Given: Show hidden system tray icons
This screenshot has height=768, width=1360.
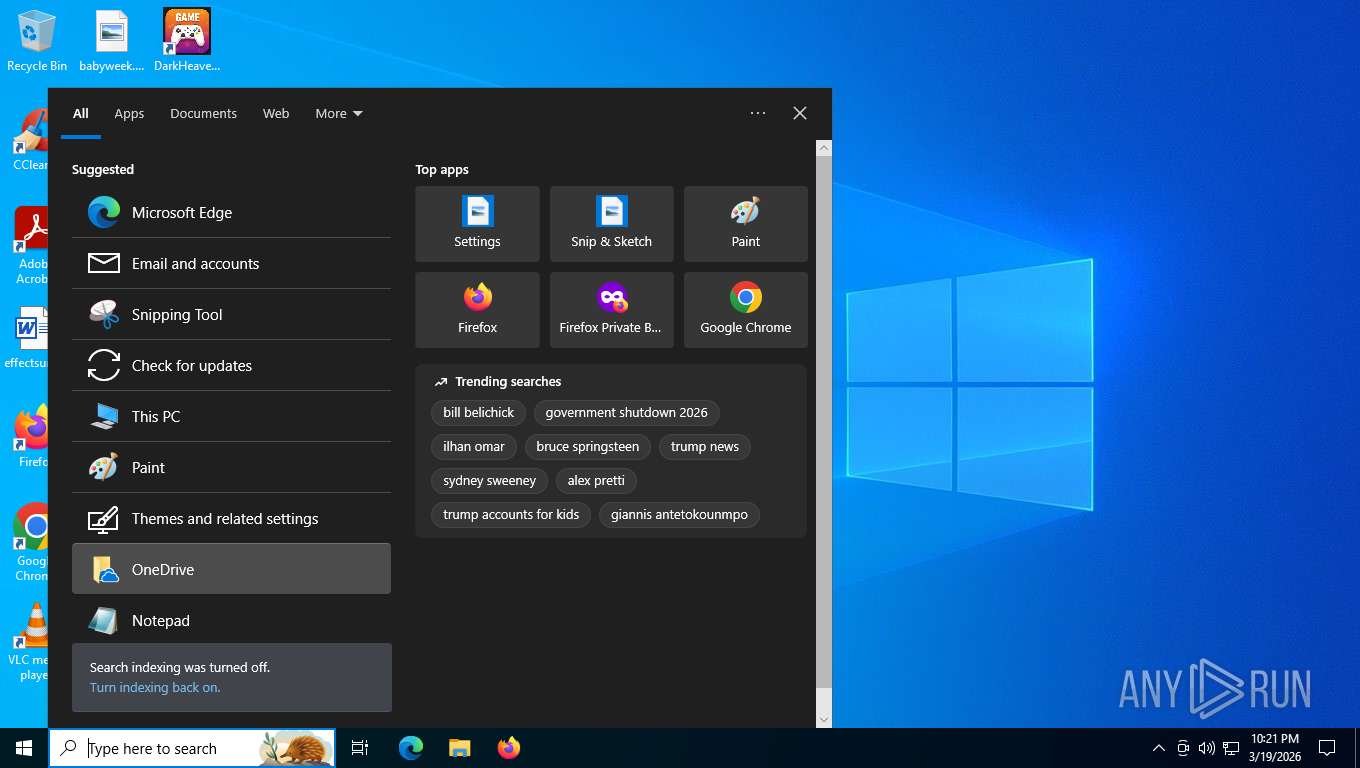Looking at the screenshot, I should [x=1159, y=748].
